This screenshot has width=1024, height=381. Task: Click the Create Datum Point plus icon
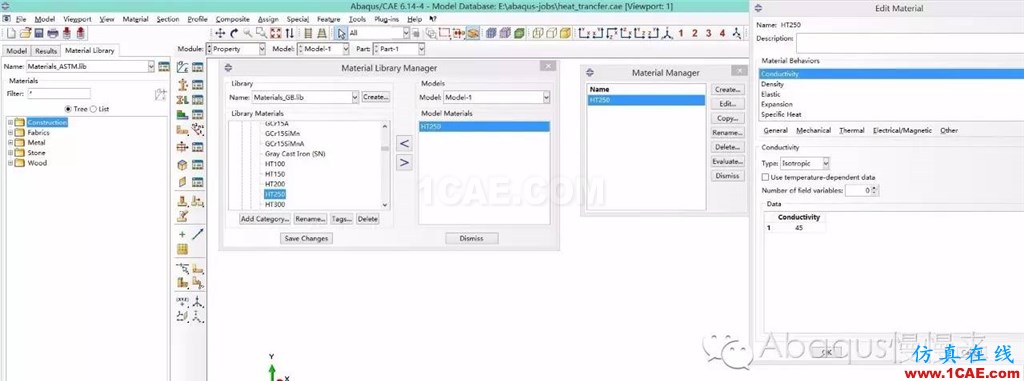click(x=182, y=234)
